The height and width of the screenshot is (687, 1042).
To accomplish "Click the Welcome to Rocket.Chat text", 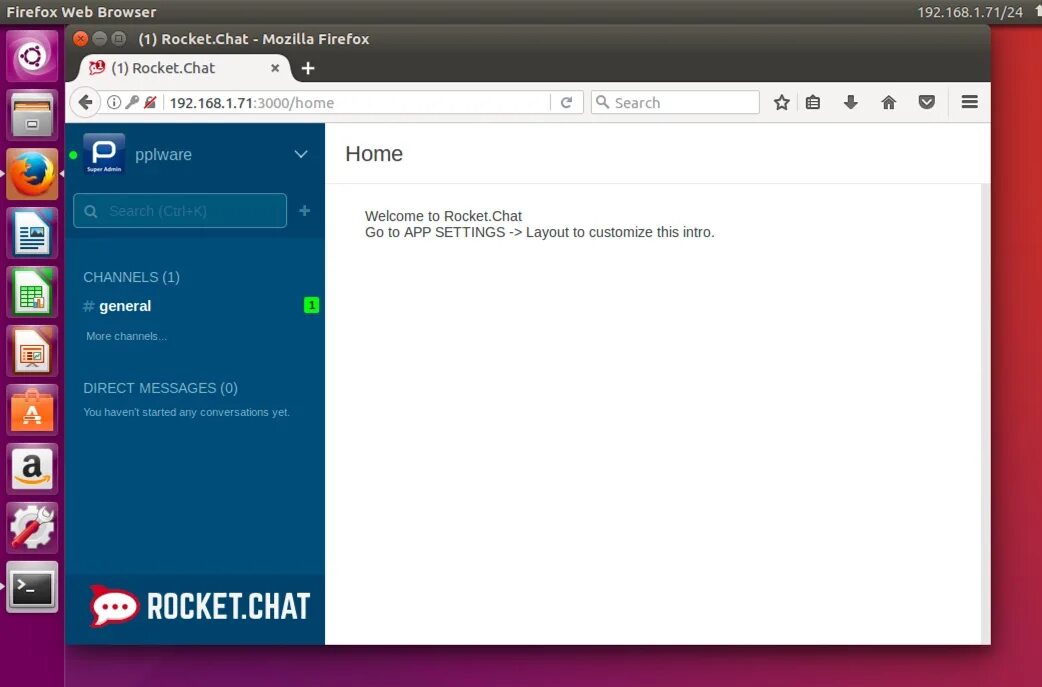I will click(x=443, y=216).
